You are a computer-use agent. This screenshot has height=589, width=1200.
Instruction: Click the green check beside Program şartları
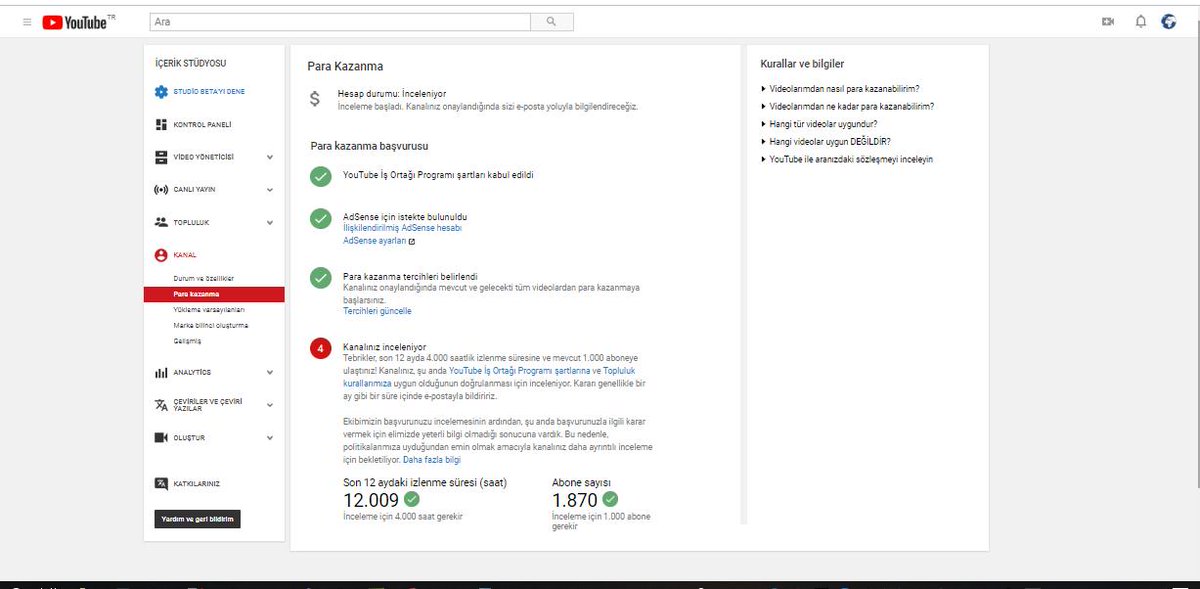pos(320,176)
